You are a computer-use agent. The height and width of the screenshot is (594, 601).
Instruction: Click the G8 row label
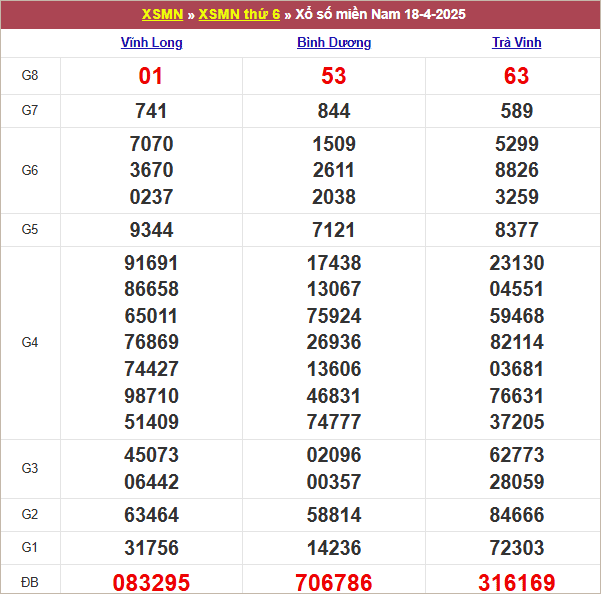[30, 76]
